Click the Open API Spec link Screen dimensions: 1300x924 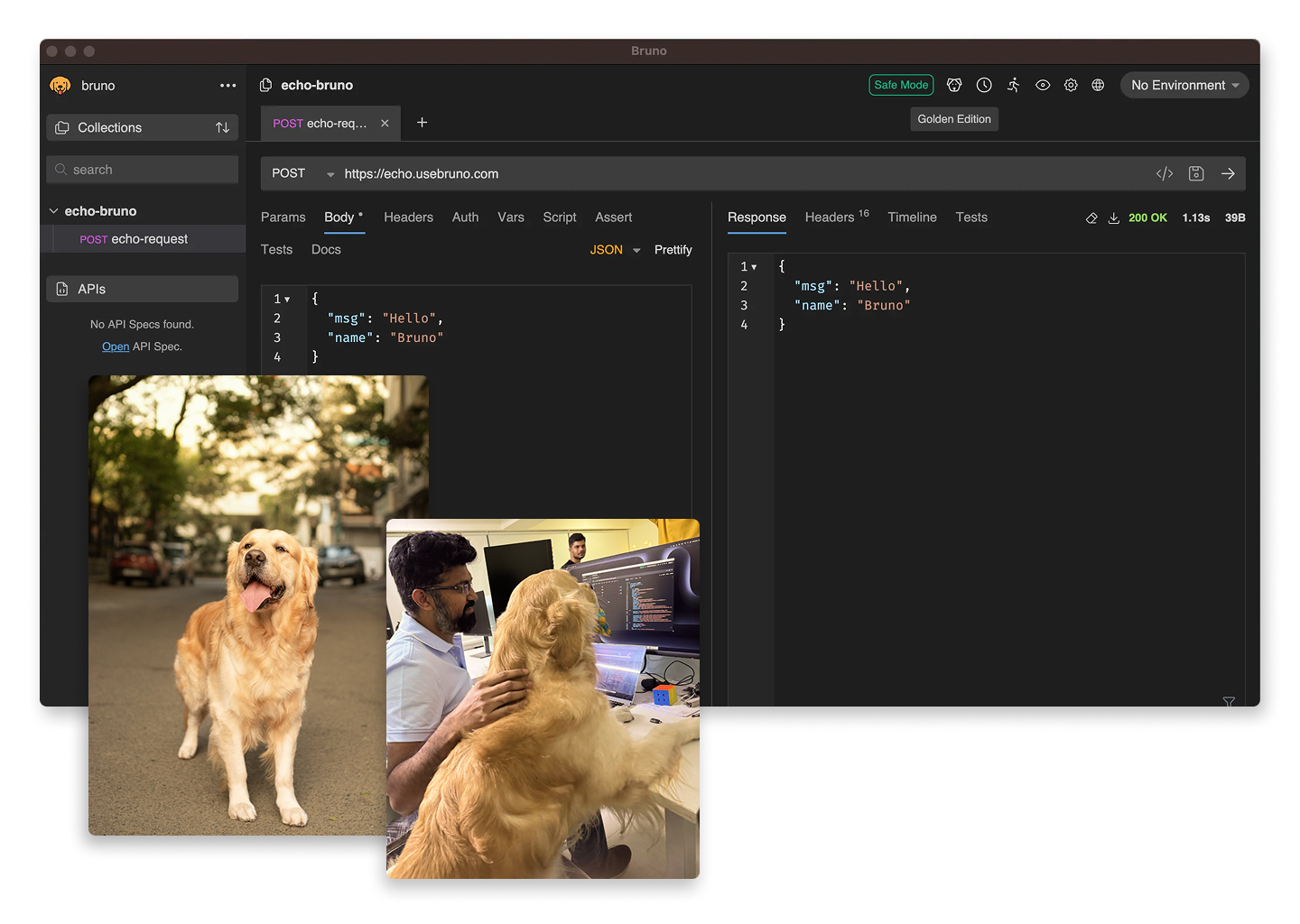coord(116,346)
